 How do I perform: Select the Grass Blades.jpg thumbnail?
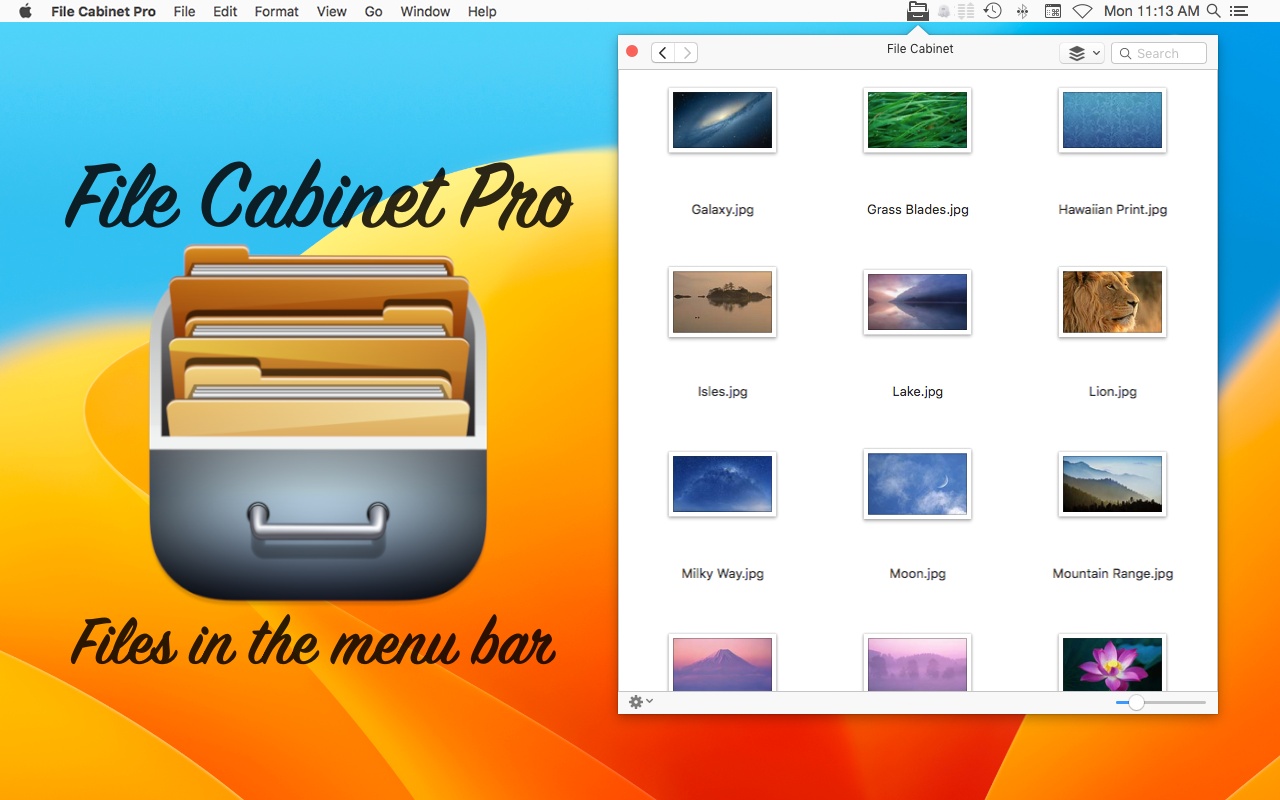pyautogui.click(x=917, y=120)
